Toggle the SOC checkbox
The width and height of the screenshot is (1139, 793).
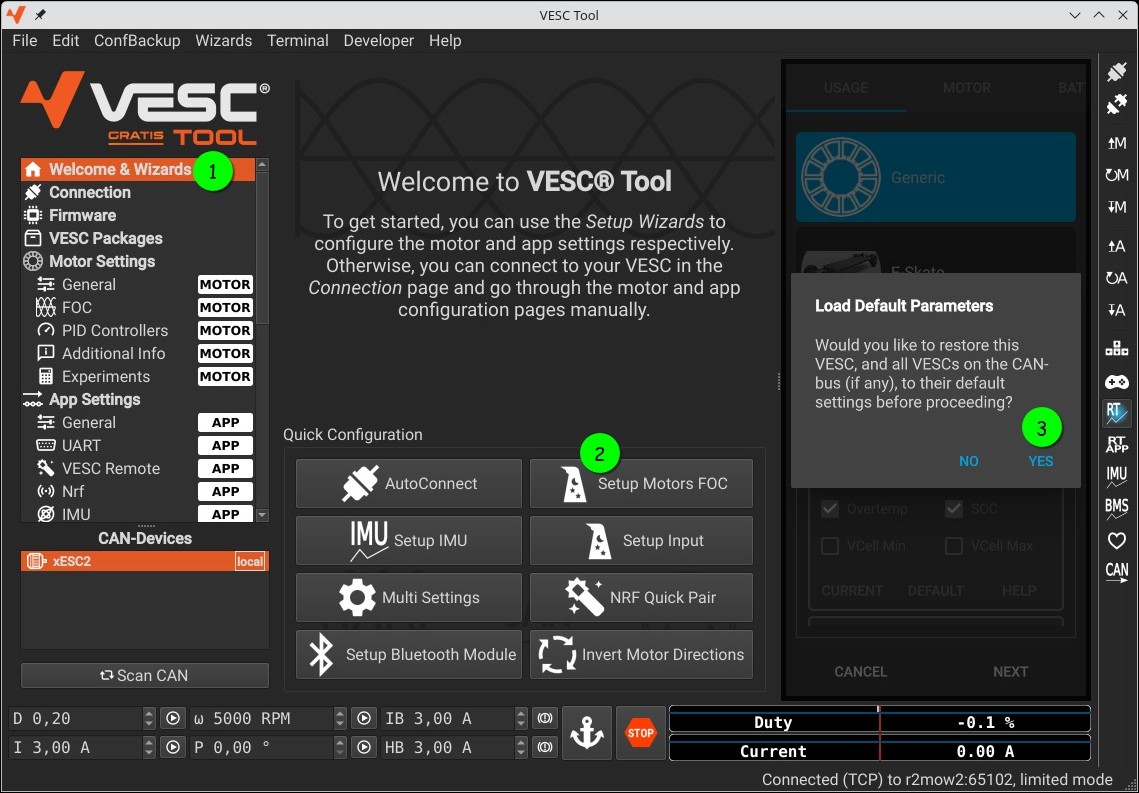point(954,508)
